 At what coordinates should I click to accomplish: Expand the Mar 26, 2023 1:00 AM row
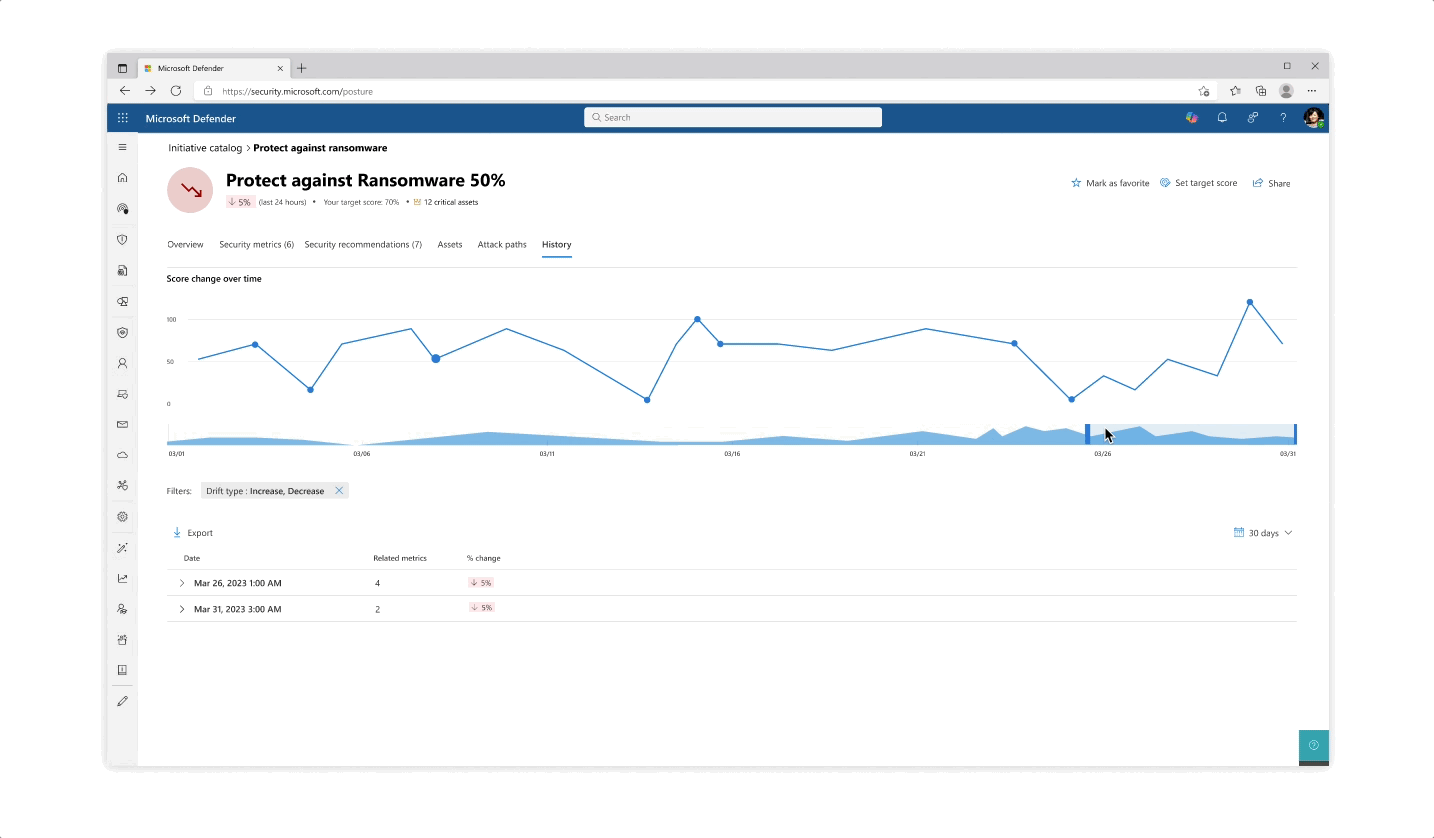click(x=182, y=583)
